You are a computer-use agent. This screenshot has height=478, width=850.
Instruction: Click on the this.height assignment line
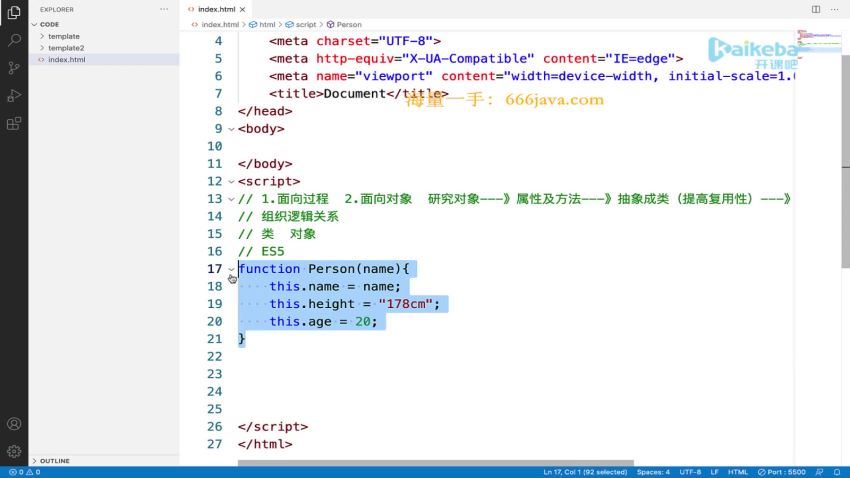355,304
